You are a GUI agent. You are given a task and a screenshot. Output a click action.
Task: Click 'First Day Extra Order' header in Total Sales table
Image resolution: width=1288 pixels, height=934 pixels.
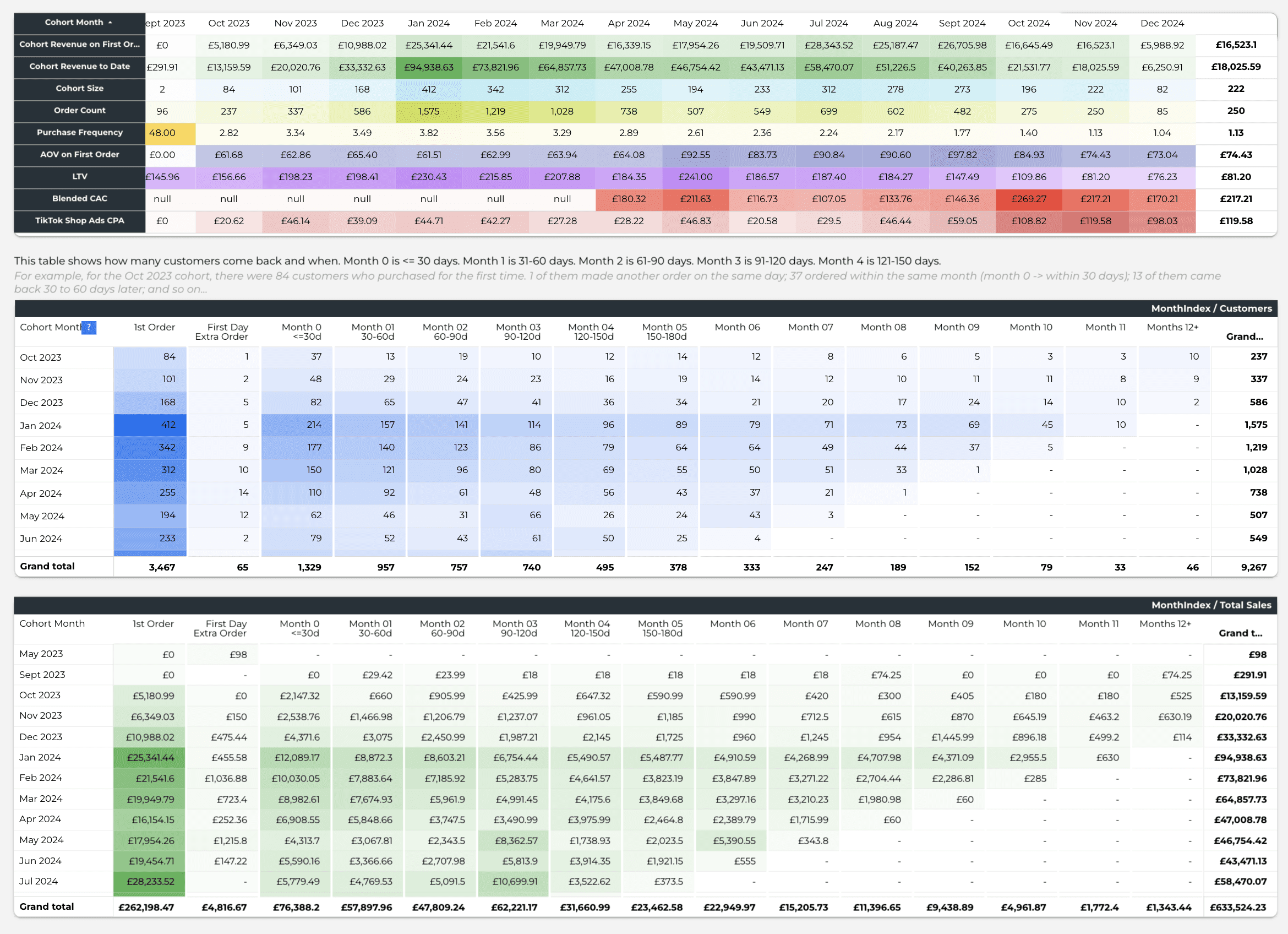coord(220,628)
